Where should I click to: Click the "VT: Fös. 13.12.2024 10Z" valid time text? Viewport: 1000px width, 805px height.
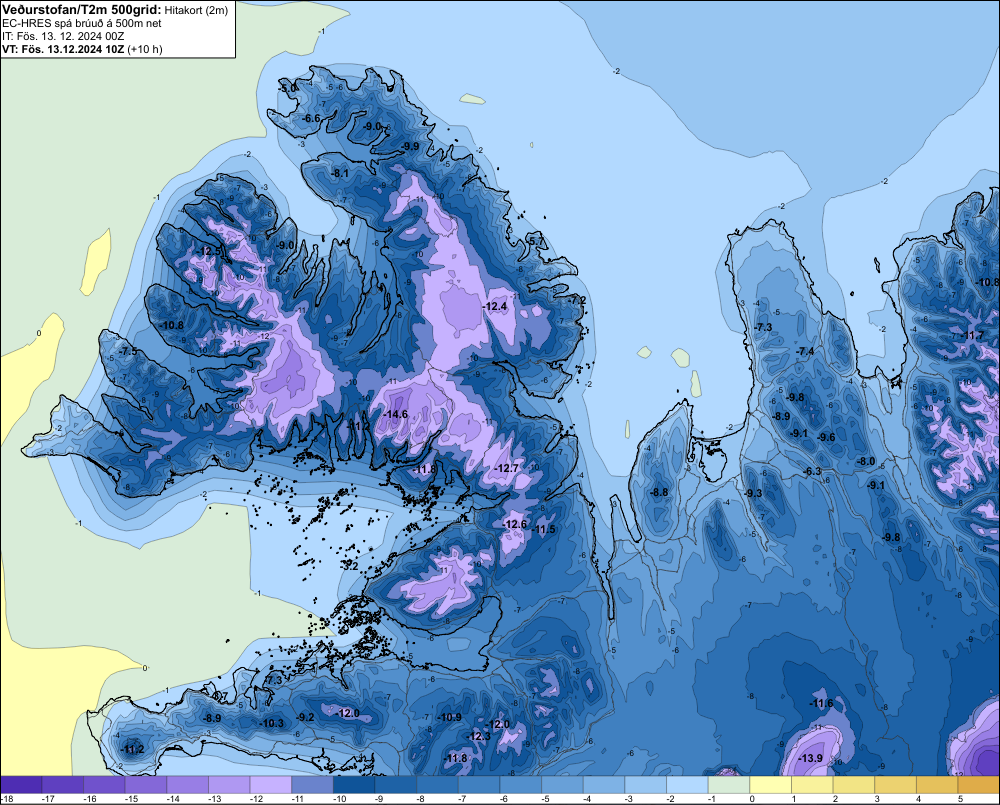point(63,49)
